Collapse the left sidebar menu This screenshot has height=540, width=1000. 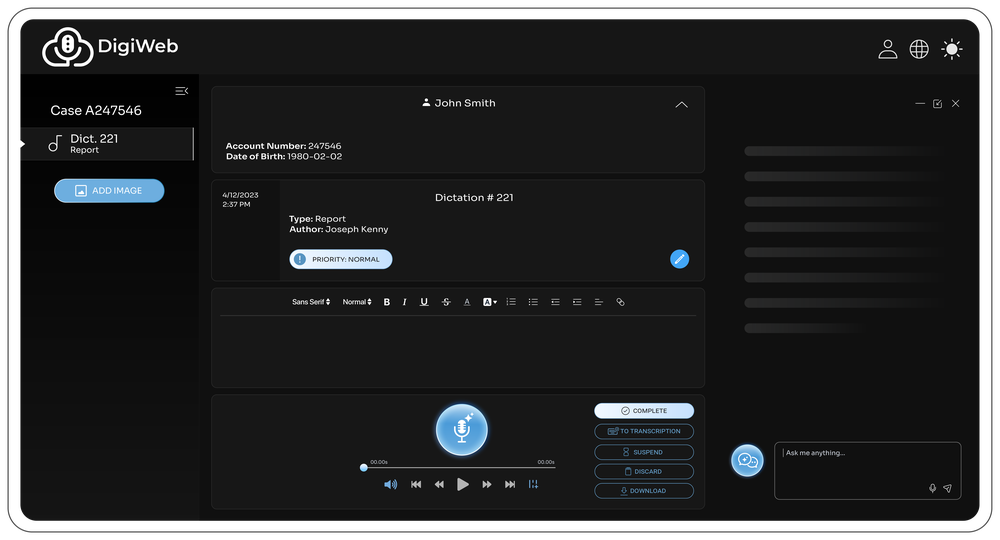(x=182, y=91)
